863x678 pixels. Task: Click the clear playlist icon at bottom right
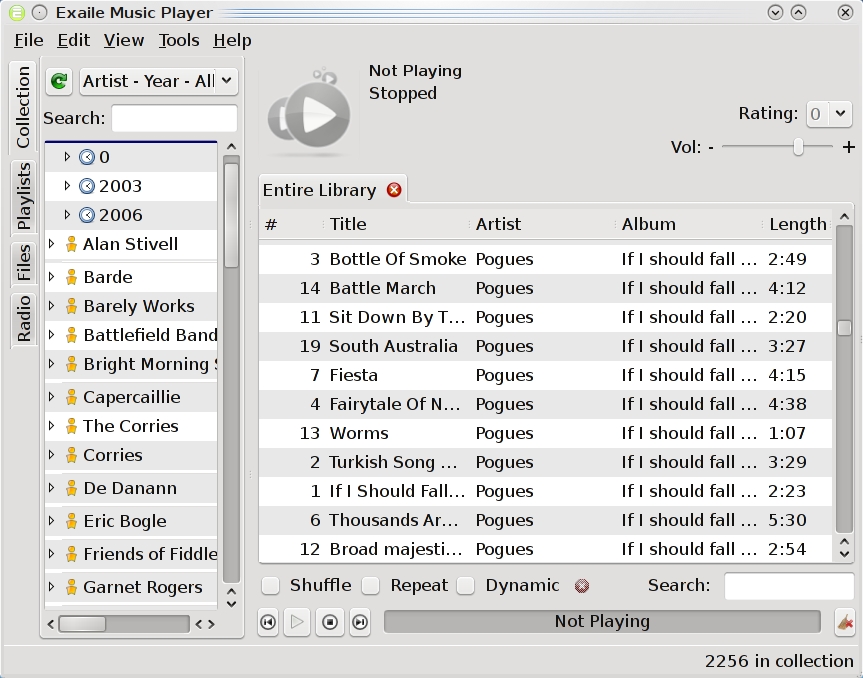coord(844,622)
